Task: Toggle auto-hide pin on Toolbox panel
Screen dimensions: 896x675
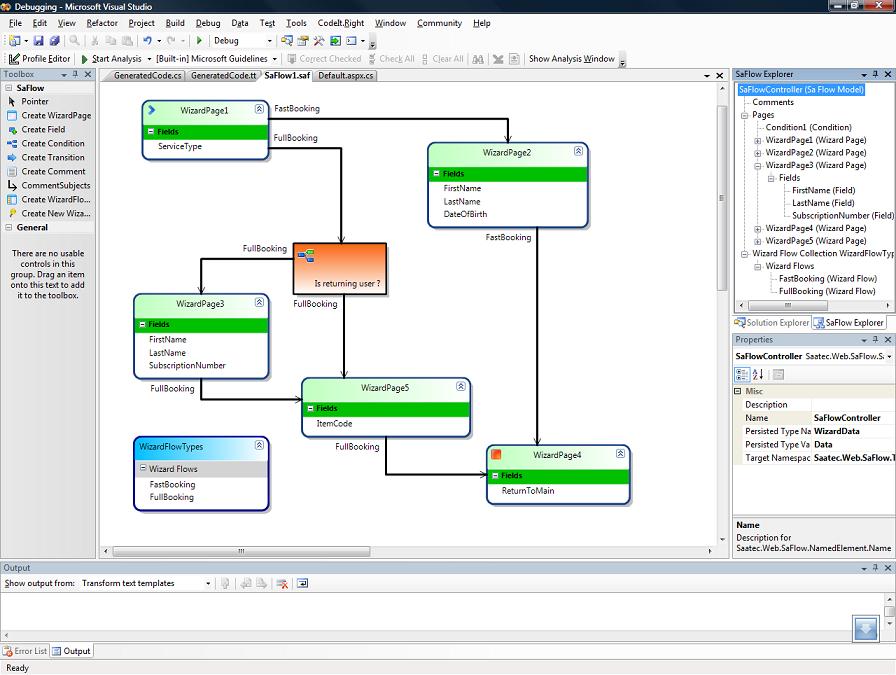Action: (75, 74)
